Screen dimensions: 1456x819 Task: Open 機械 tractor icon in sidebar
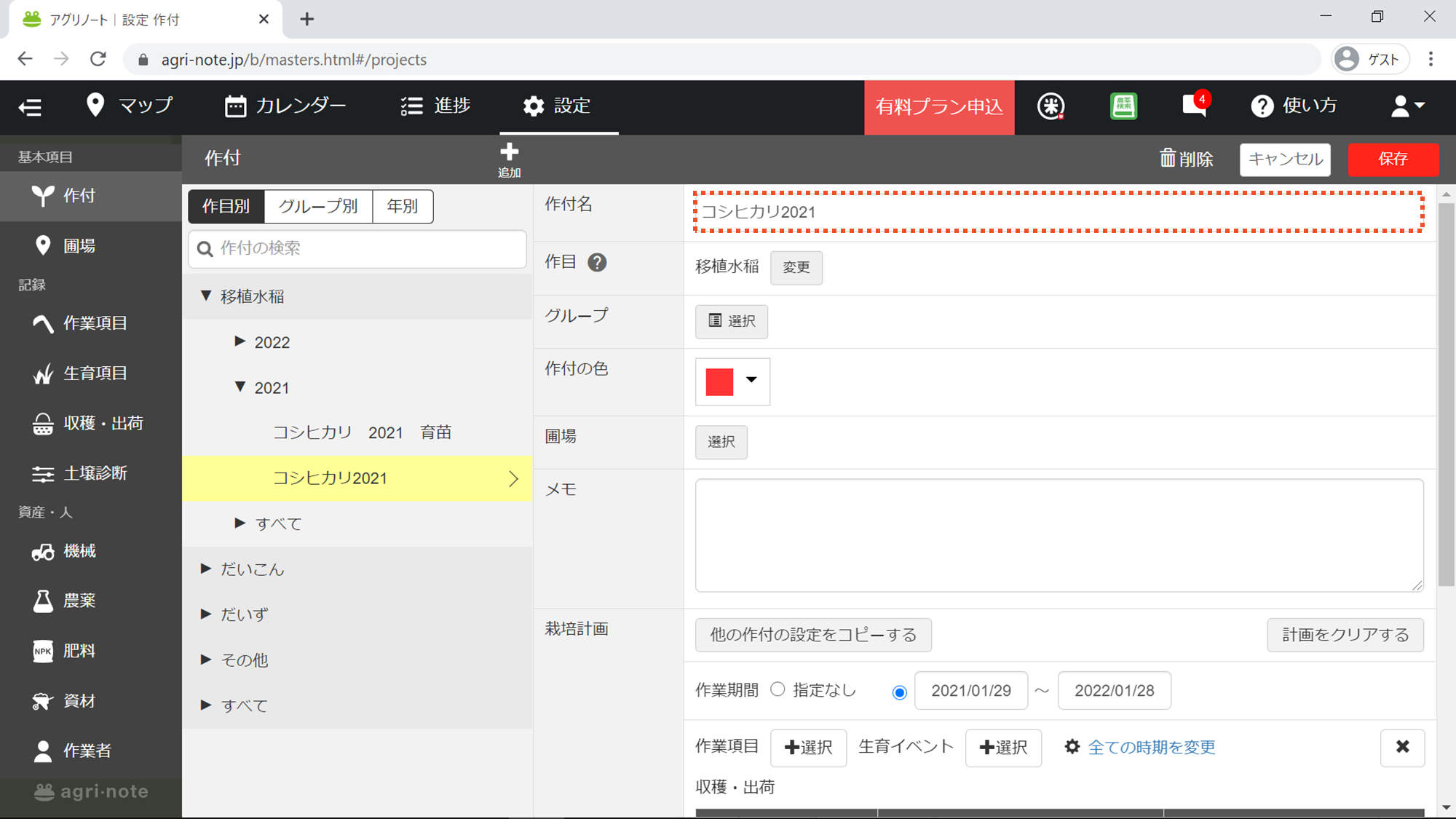(91, 551)
